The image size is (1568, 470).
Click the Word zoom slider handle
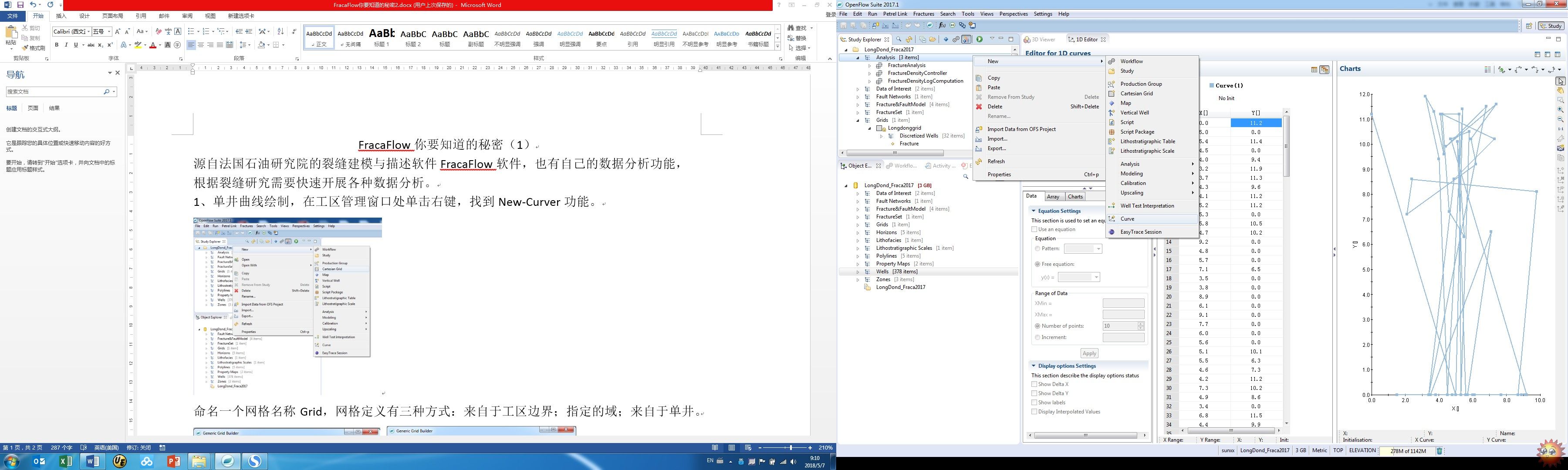791,447
